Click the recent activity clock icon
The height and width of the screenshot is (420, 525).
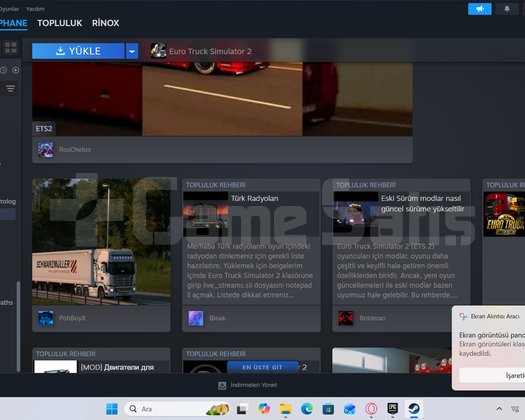pyautogui.click(x=4, y=70)
